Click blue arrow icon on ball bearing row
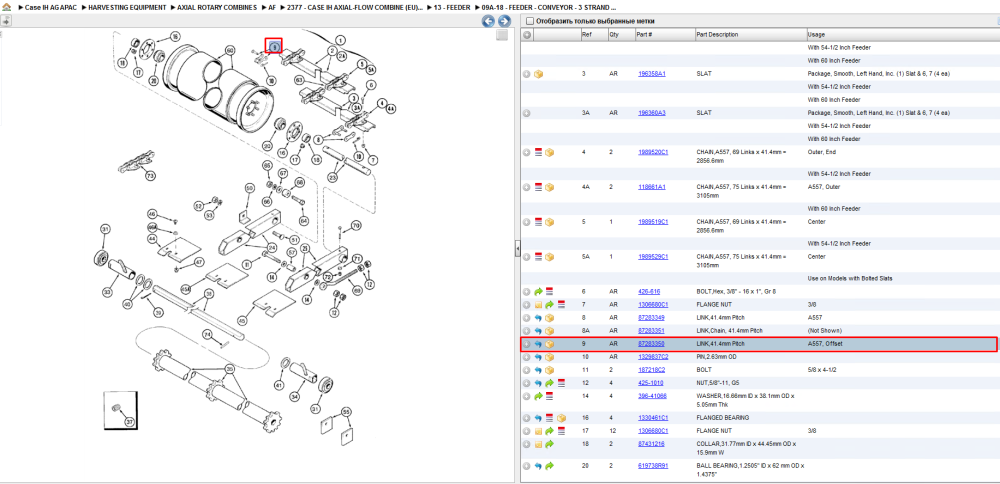 538,466
